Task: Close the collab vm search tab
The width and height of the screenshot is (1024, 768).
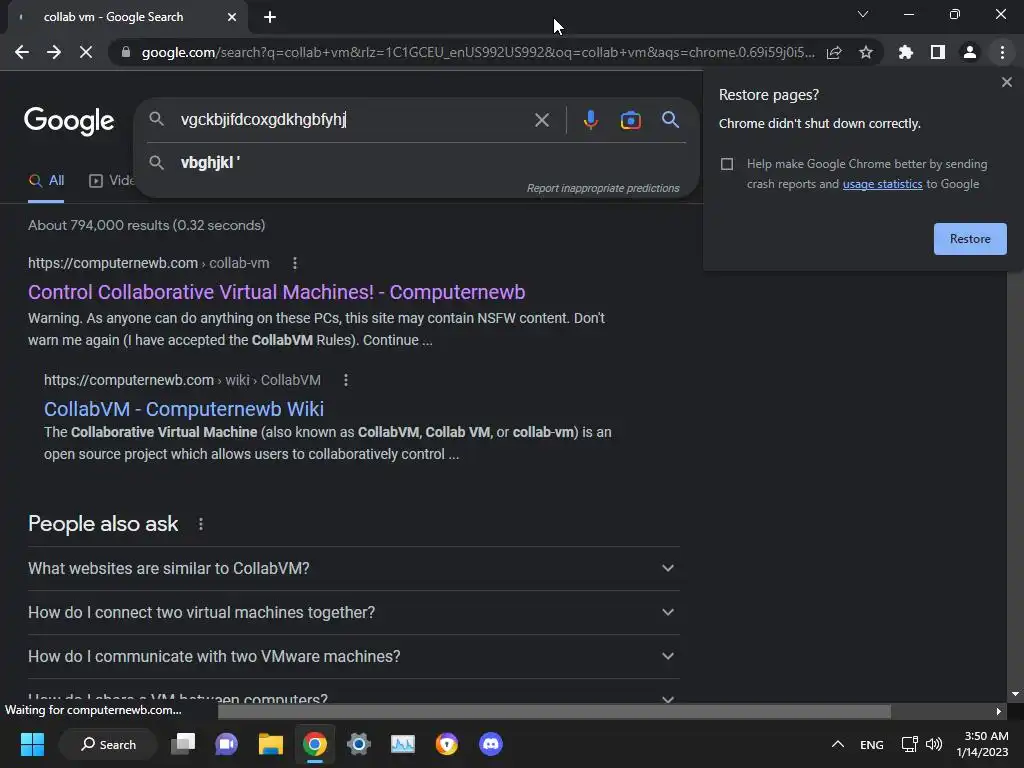Action: 232,17
